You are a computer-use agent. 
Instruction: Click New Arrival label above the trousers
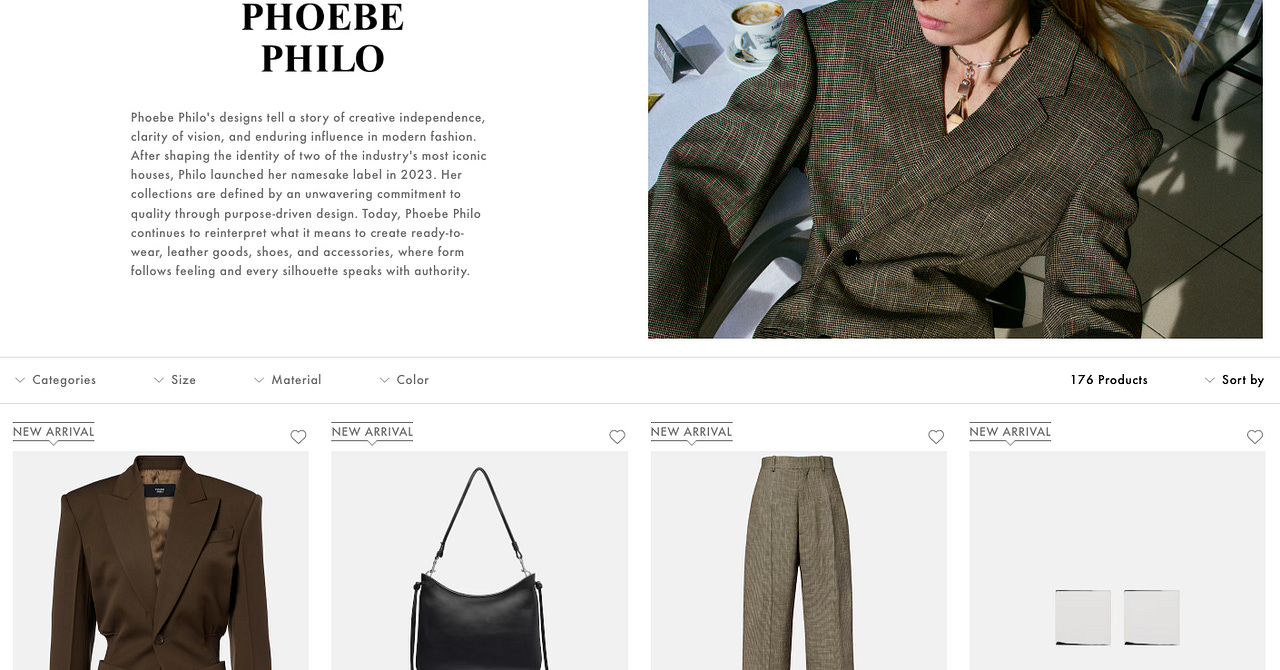[x=692, y=432]
